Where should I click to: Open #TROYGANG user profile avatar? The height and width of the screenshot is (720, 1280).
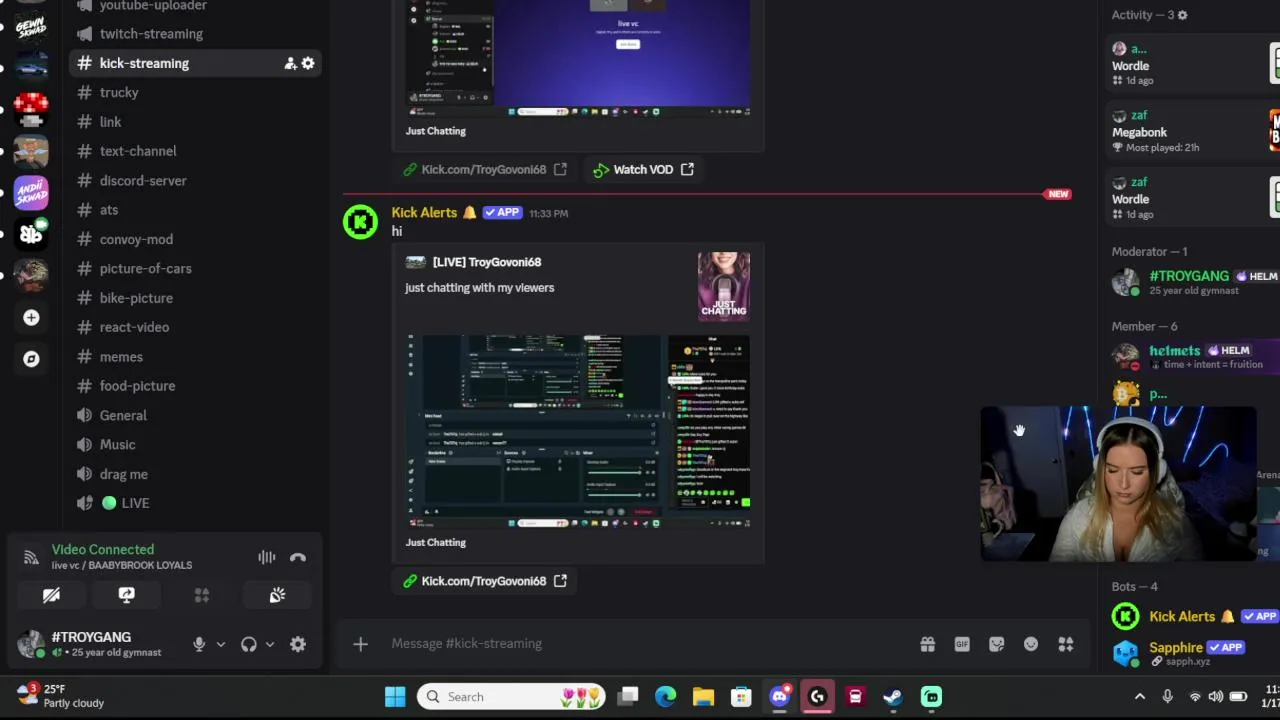pos(31,643)
